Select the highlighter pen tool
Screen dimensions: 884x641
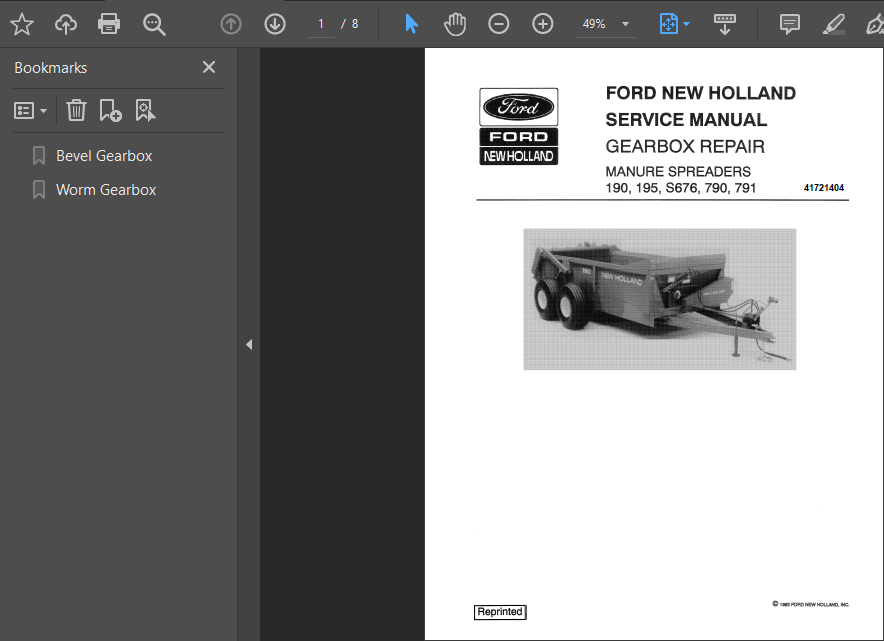[x=832, y=24]
